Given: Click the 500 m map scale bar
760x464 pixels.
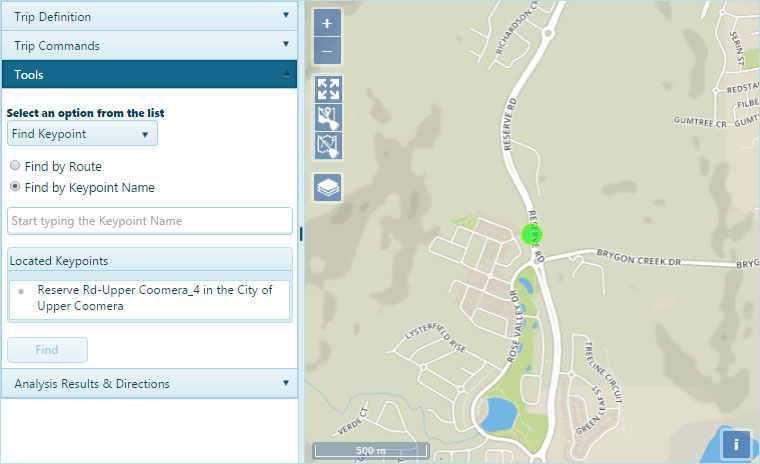Looking at the screenshot, I should 371,451.
